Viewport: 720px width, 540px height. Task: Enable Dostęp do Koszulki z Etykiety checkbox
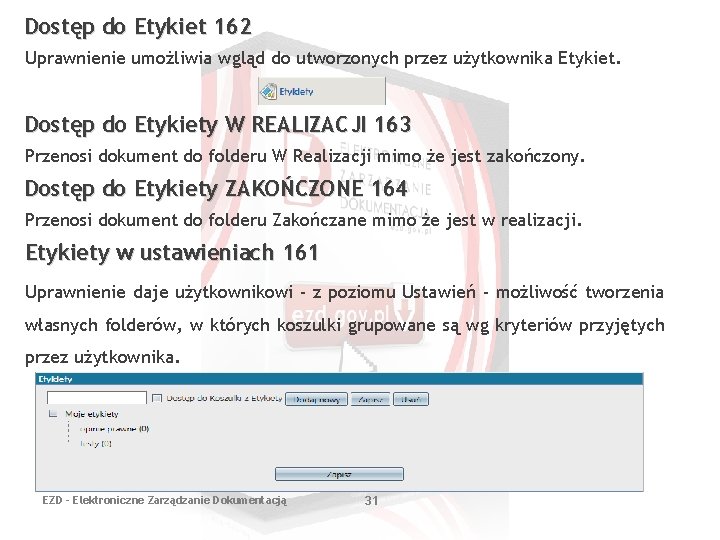pos(157,398)
